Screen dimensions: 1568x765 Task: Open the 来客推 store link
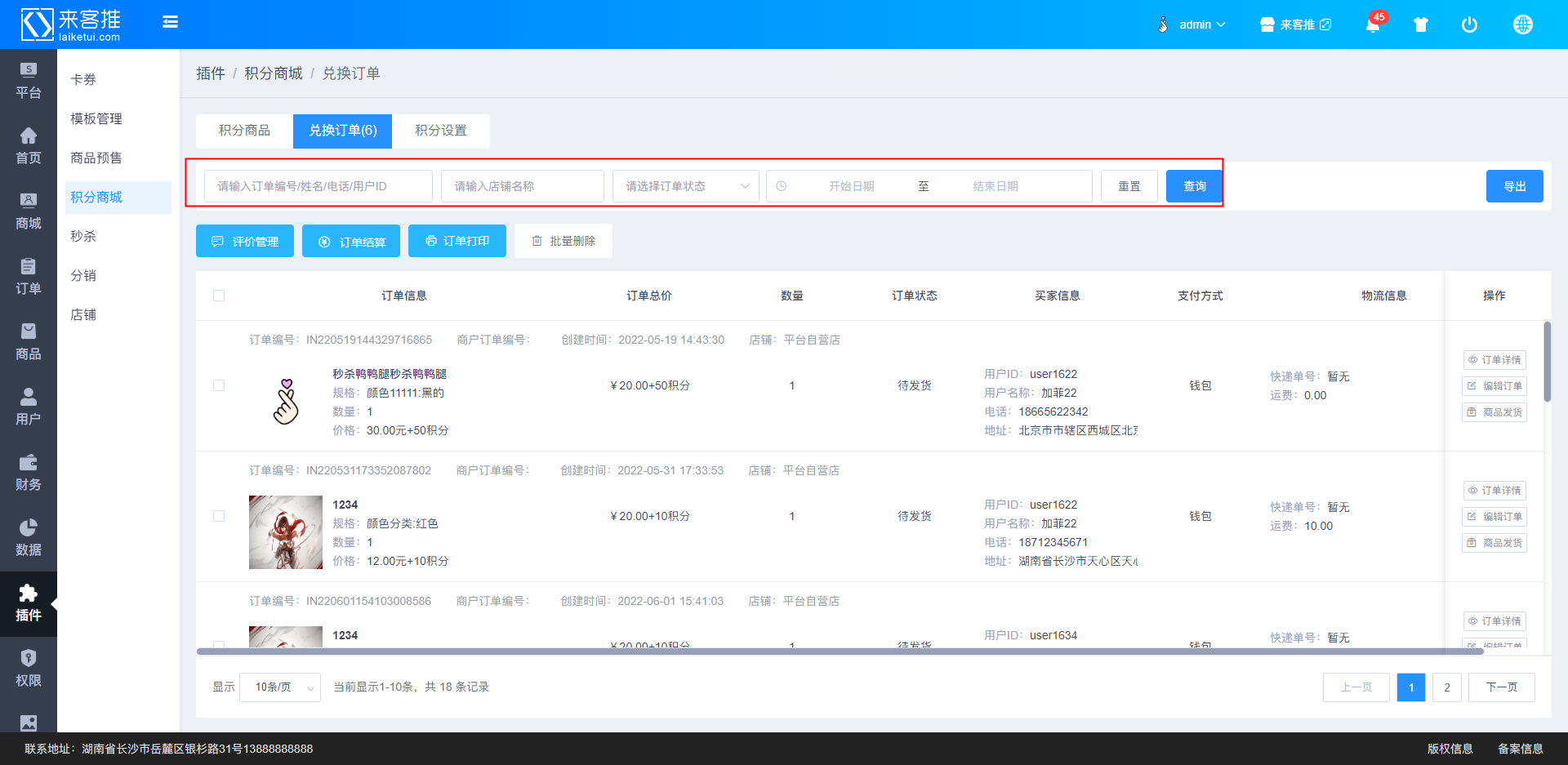click(1295, 24)
